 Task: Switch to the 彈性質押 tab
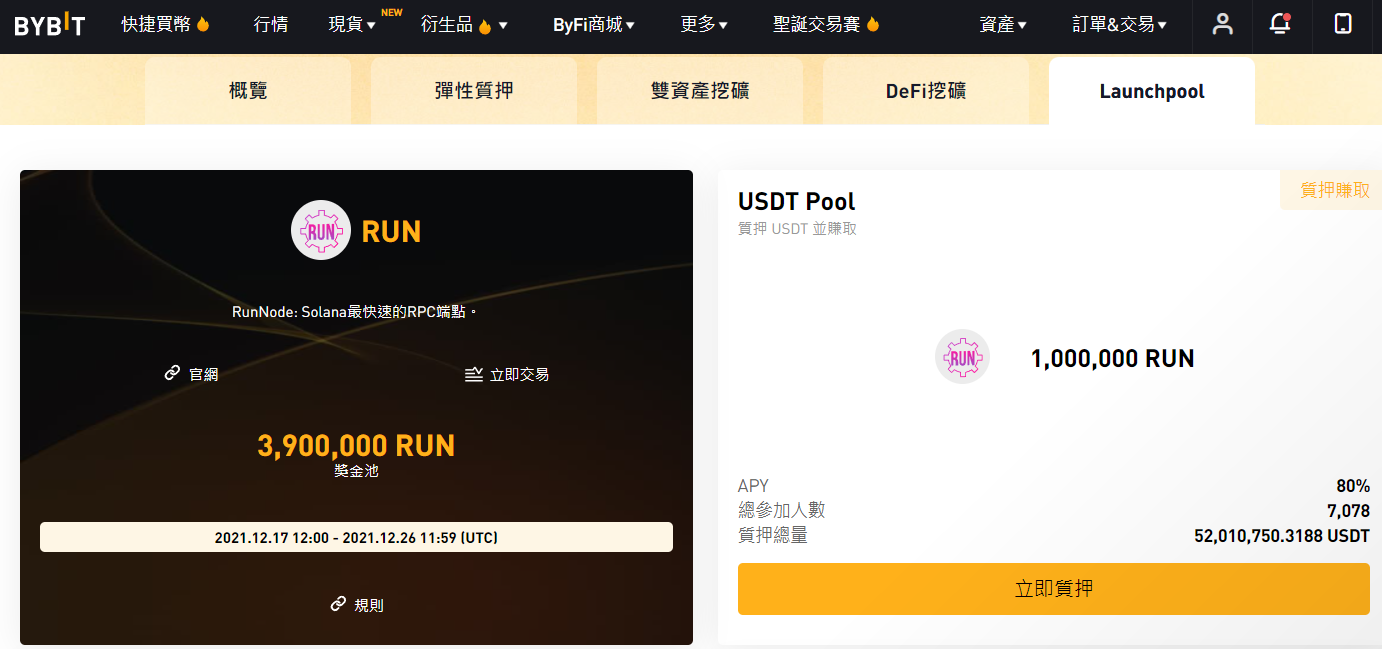tap(474, 91)
